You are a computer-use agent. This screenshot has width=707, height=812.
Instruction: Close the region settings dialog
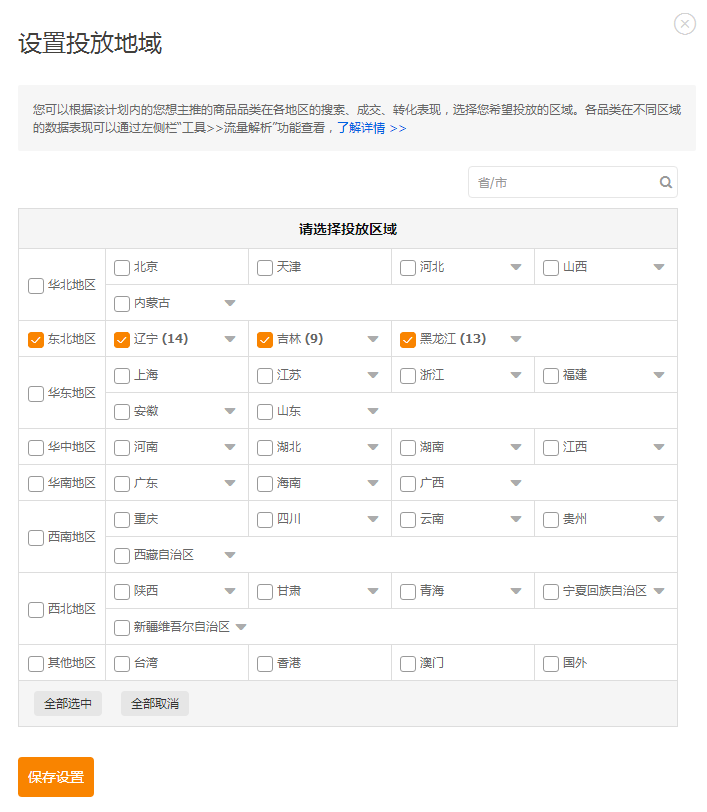coord(685,24)
